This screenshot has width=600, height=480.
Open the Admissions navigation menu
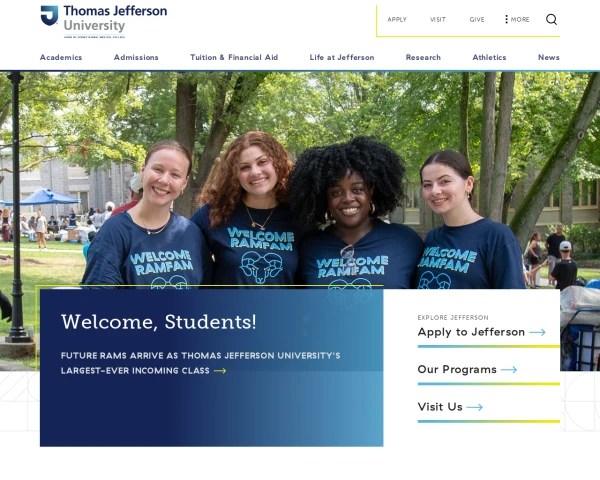[136, 57]
